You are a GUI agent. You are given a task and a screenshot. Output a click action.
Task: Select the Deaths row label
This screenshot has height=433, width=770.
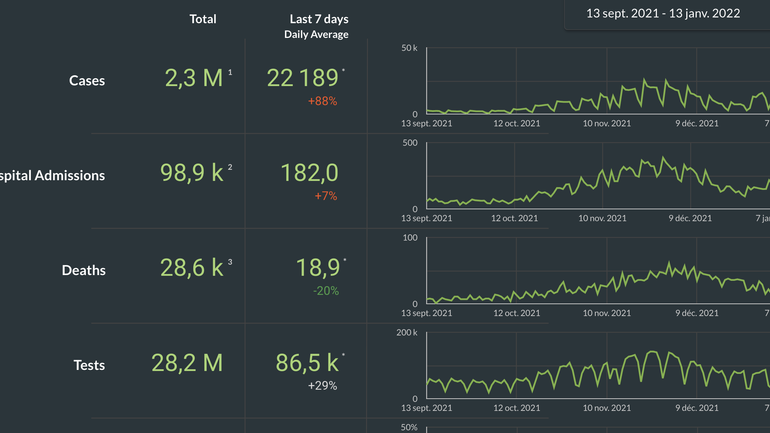[83, 270]
